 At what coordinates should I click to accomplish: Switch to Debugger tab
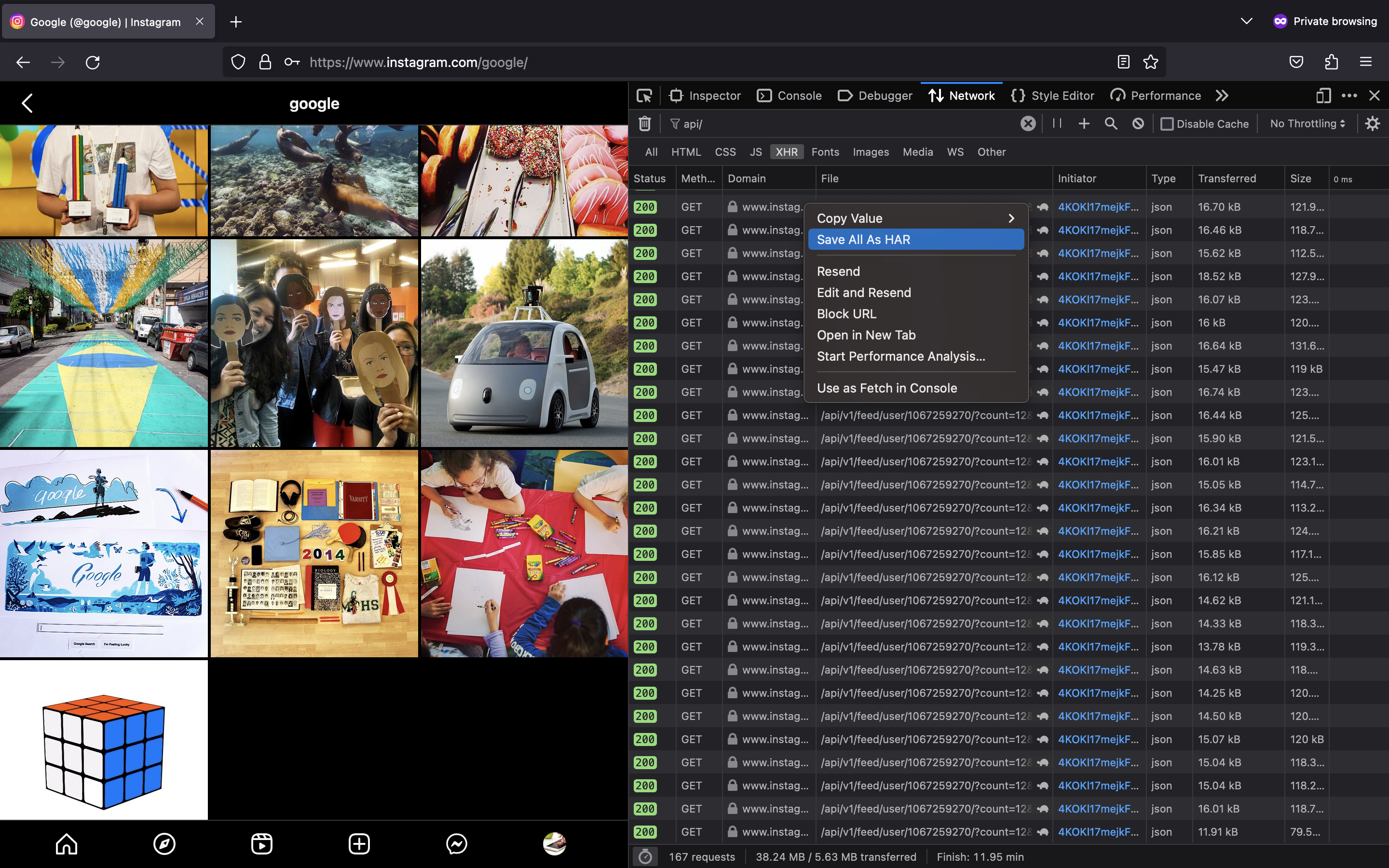[x=875, y=96]
